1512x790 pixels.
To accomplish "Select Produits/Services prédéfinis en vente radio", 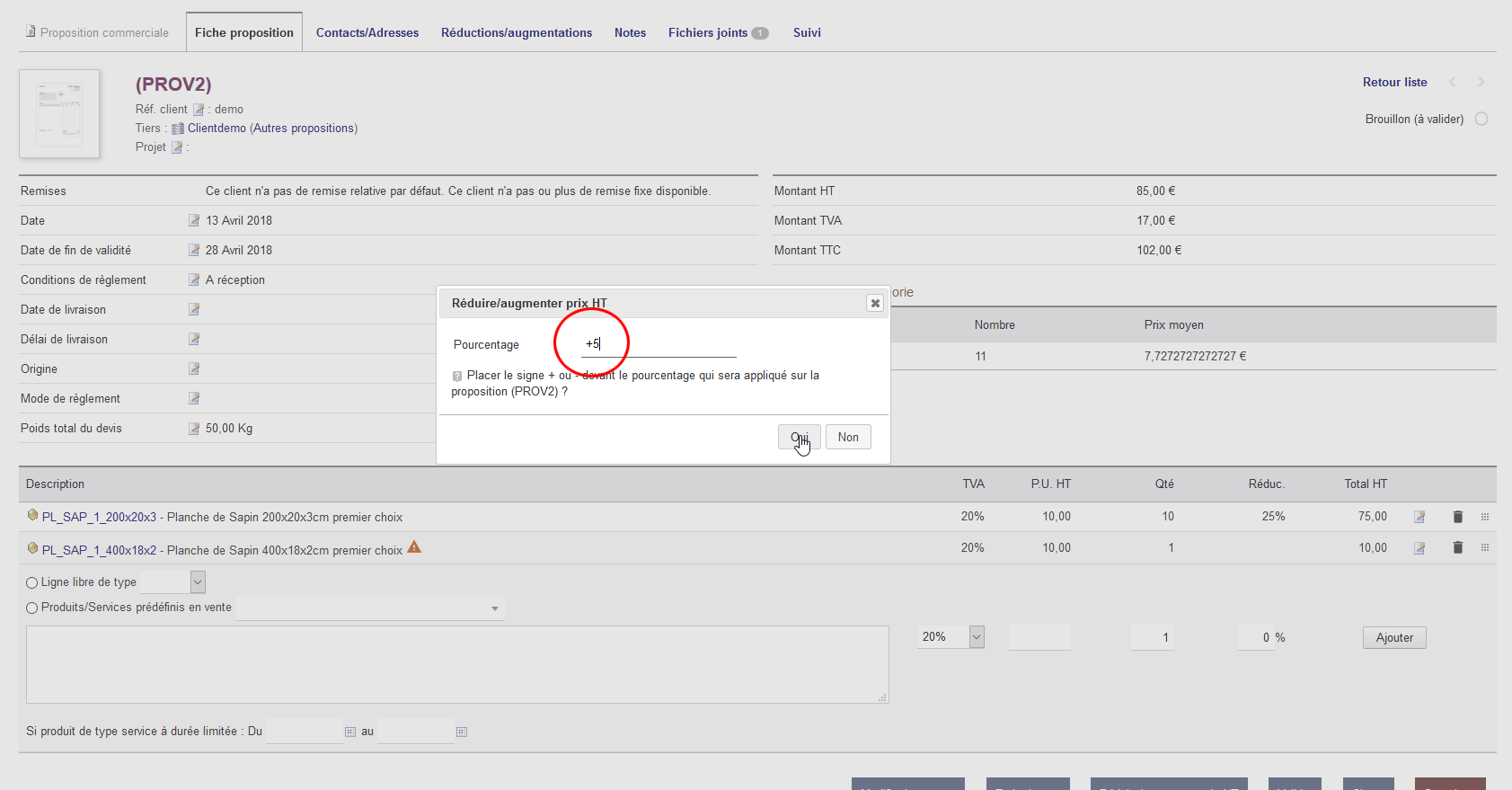I will [x=32, y=608].
